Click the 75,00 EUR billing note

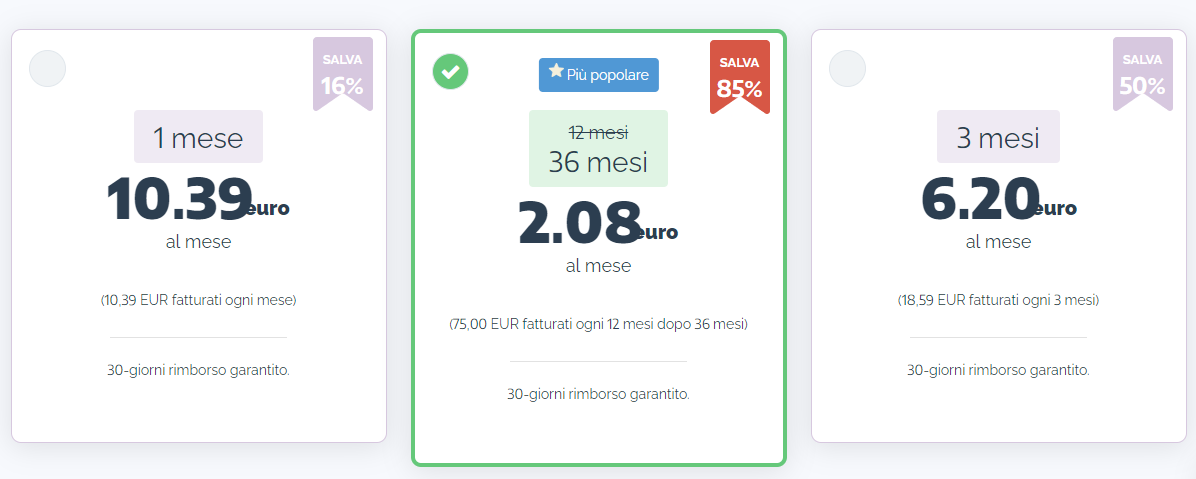coord(598,324)
